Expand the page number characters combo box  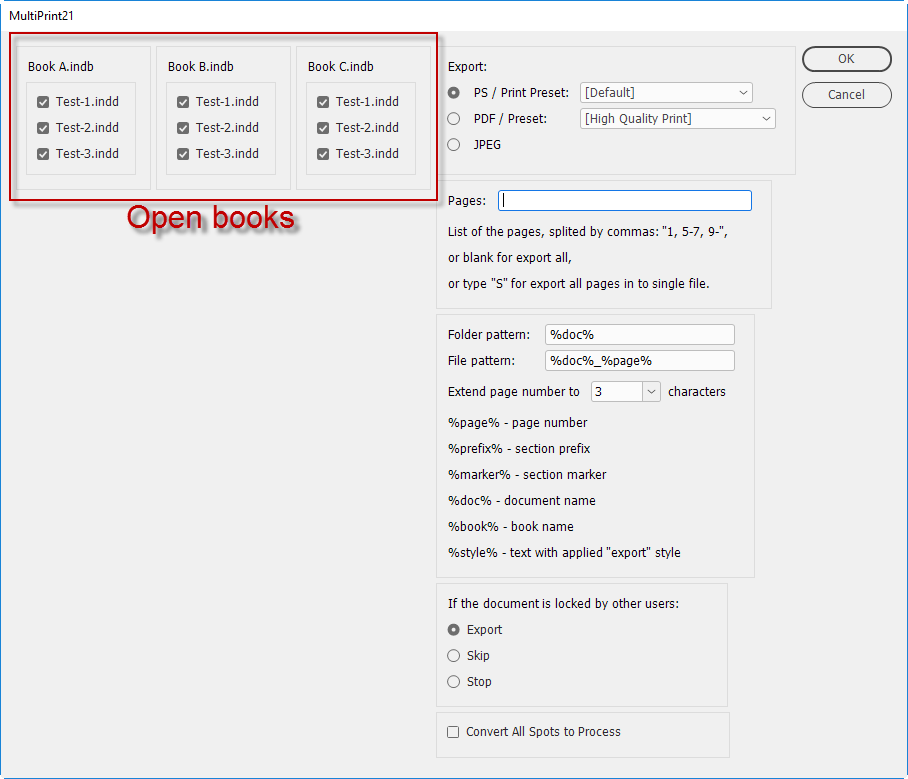(651, 392)
